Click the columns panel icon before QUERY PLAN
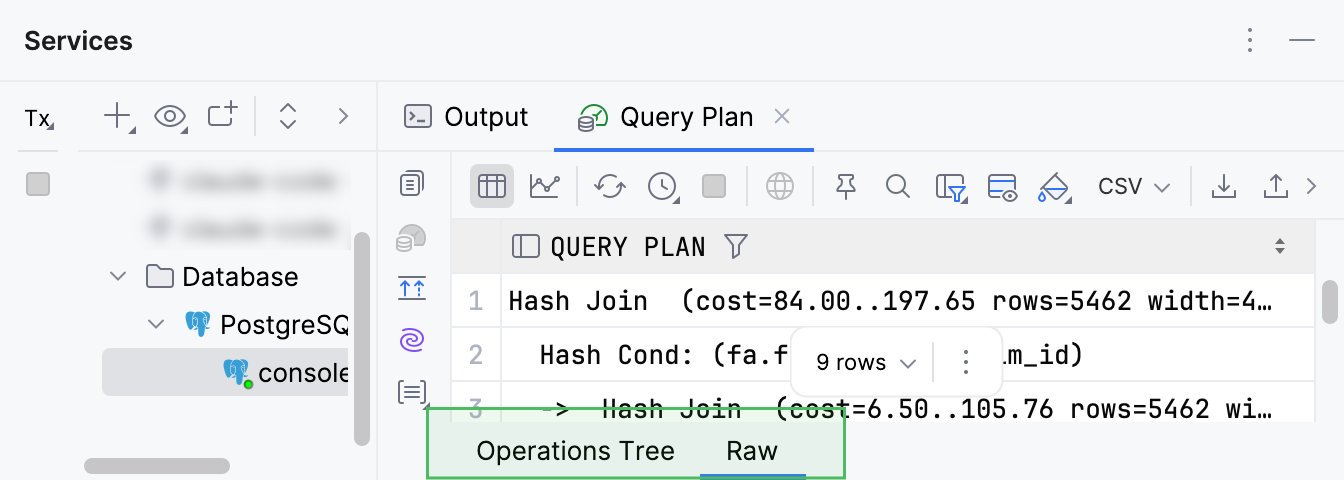 point(526,246)
